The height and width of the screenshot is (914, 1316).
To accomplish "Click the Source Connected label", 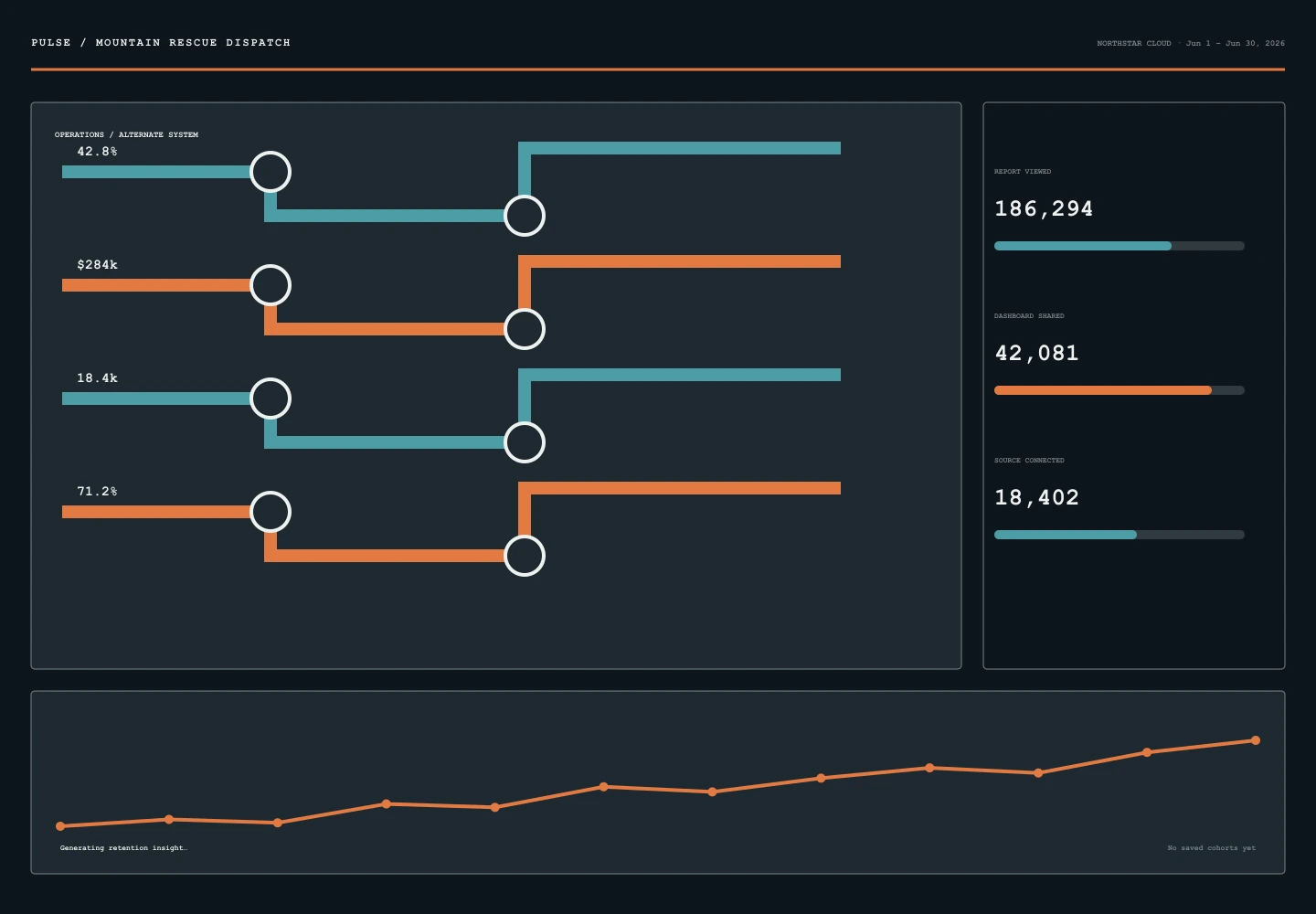I will pos(1029,461).
